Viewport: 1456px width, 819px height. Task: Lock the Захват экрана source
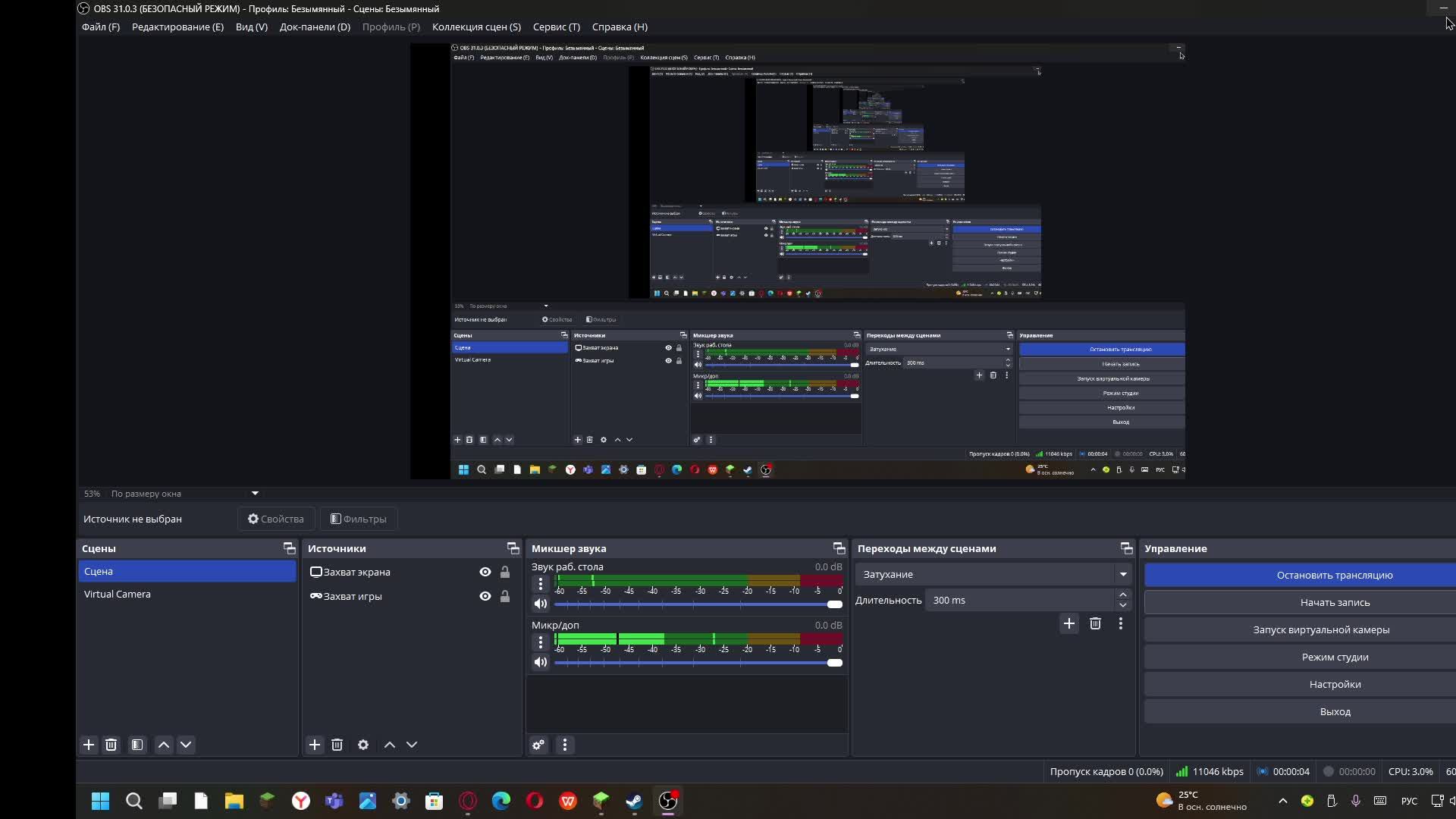[x=505, y=572]
